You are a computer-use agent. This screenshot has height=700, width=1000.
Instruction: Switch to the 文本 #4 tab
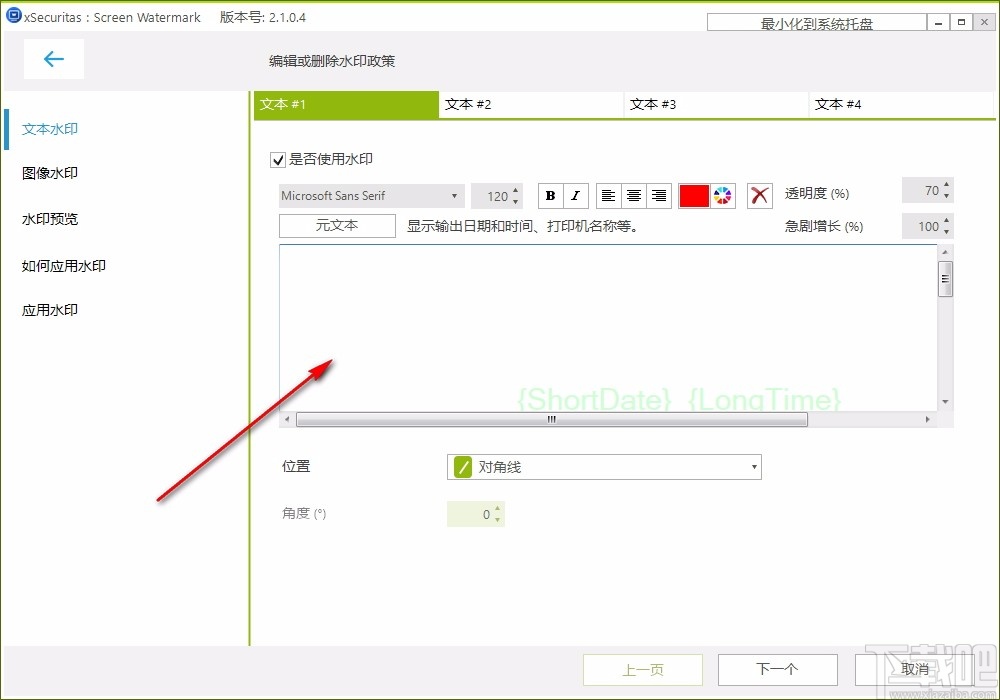point(901,105)
